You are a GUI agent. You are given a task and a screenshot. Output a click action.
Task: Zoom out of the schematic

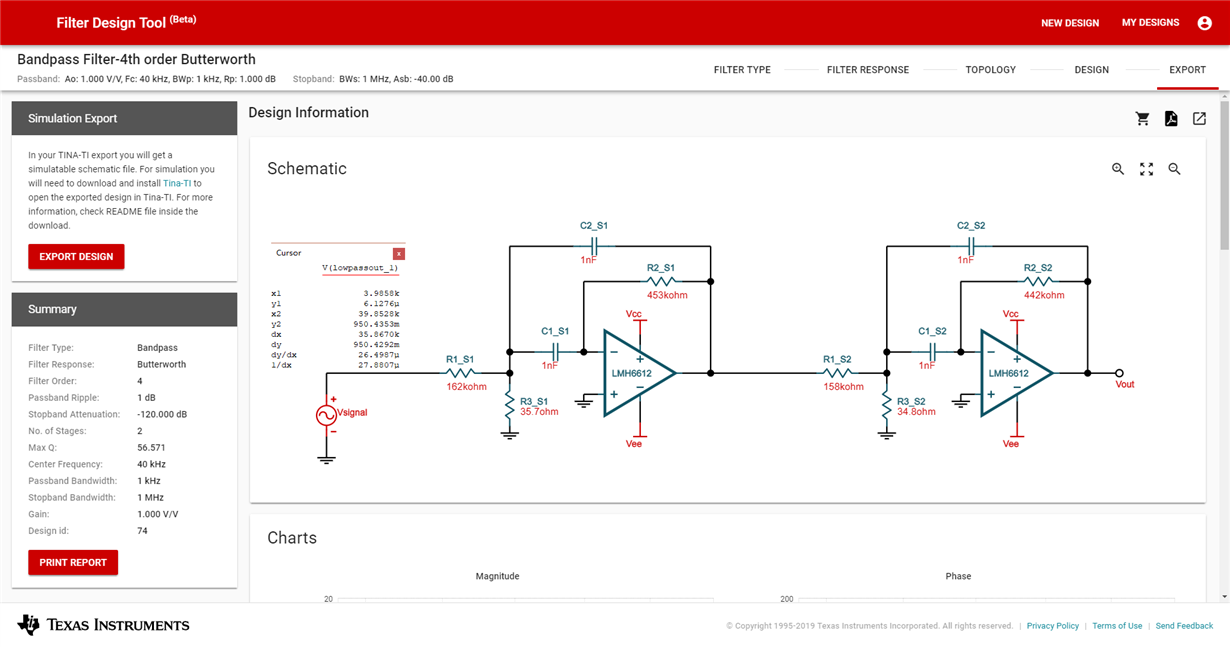pos(1174,169)
